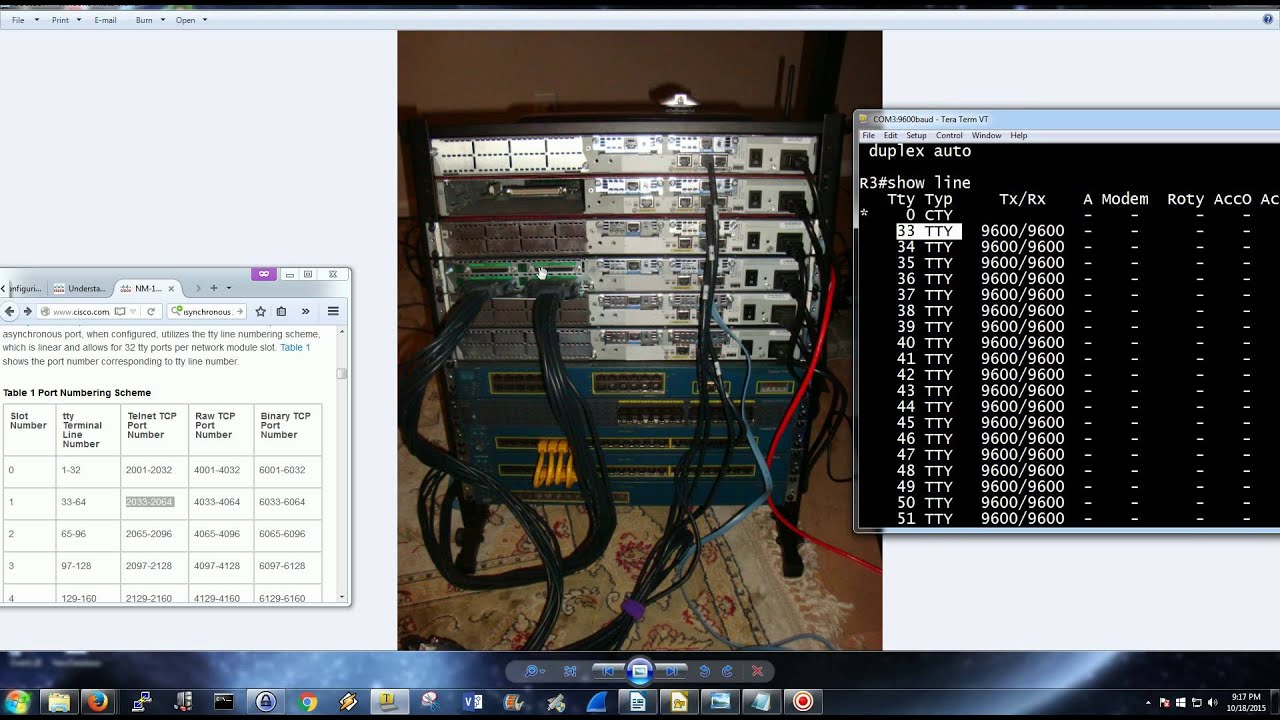Click the Visio taskbar icon

472,702
